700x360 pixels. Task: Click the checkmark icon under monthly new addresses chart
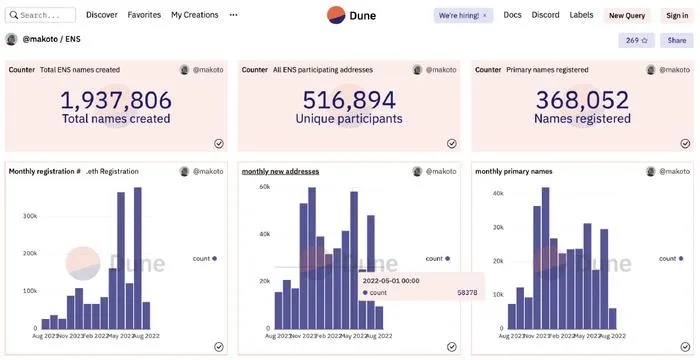tap(452, 347)
